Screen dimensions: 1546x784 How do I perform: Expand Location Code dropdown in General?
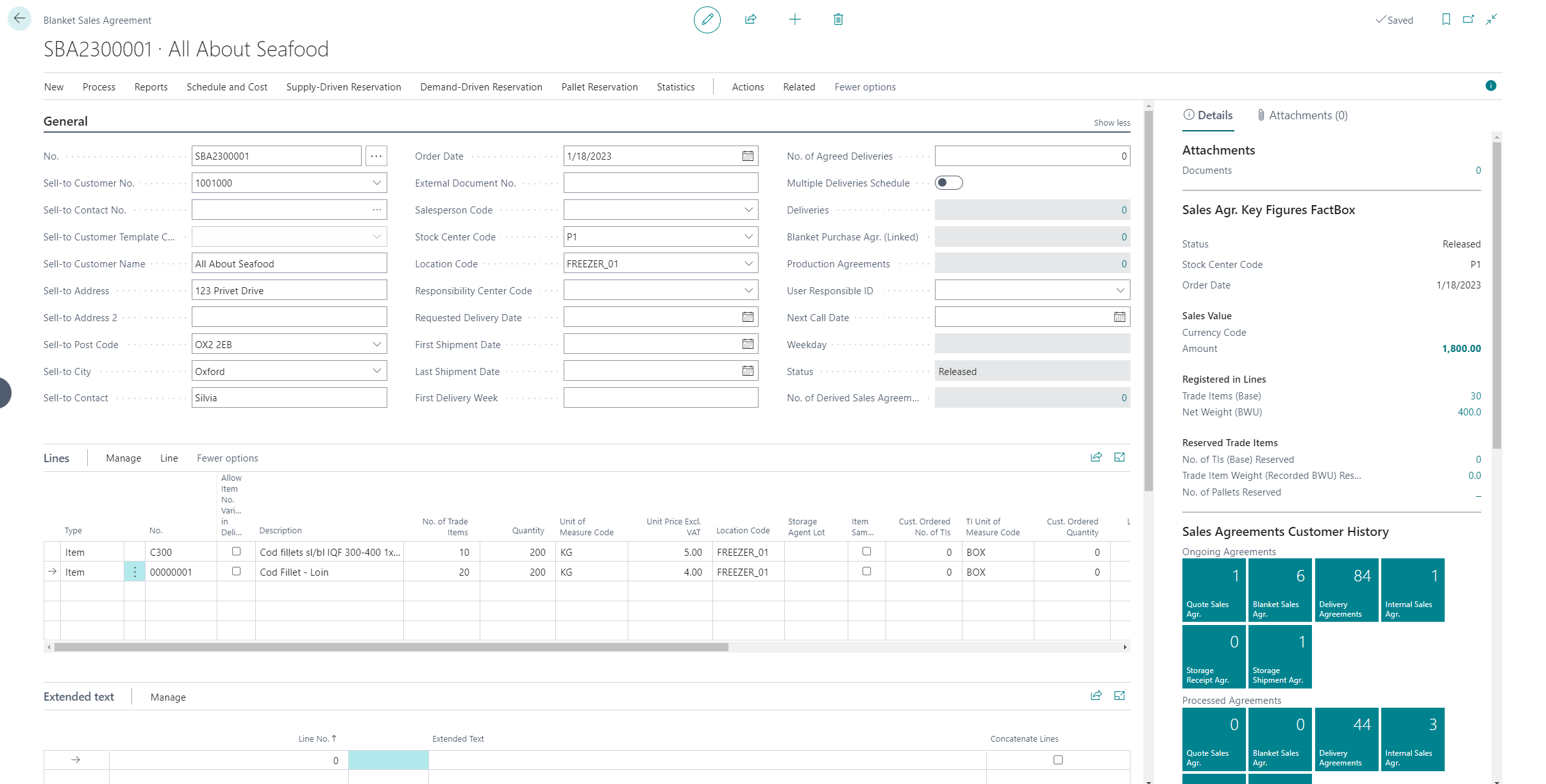748,263
